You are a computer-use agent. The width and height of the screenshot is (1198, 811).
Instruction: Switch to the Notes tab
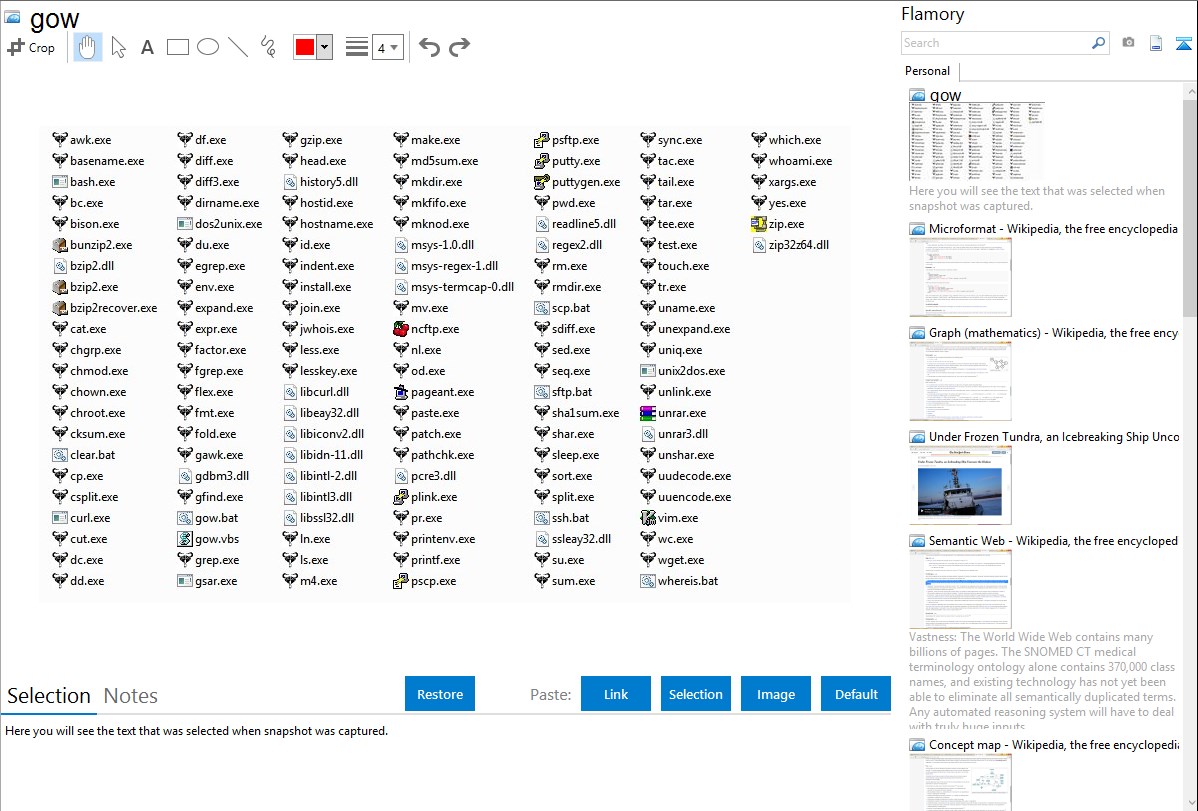[x=131, y=696]
